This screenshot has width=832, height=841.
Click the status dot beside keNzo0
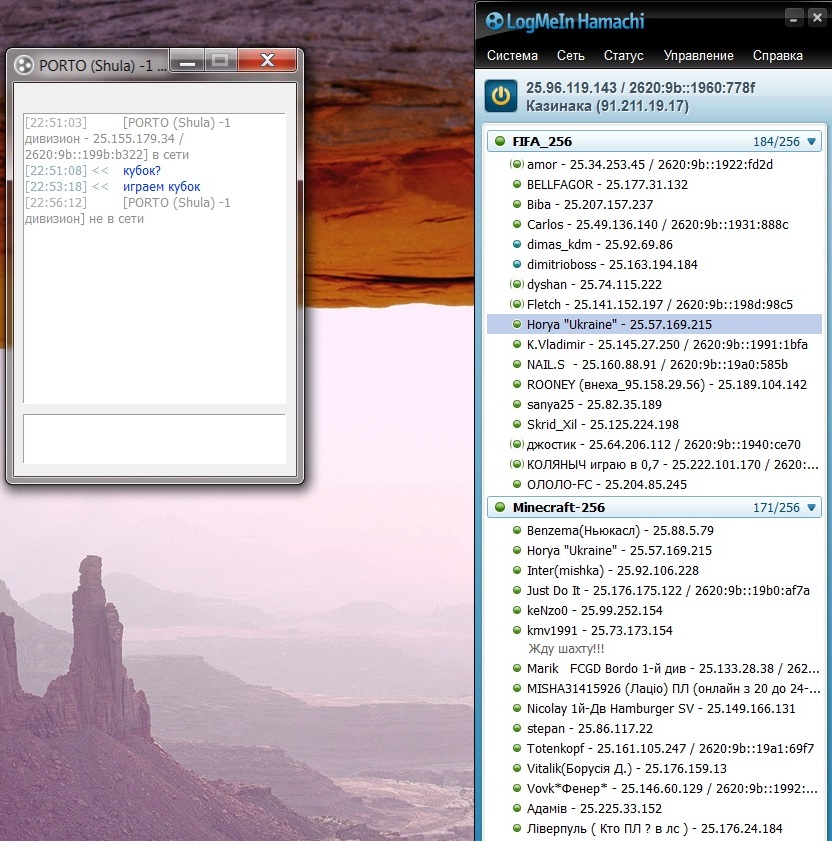click(517, 610)
